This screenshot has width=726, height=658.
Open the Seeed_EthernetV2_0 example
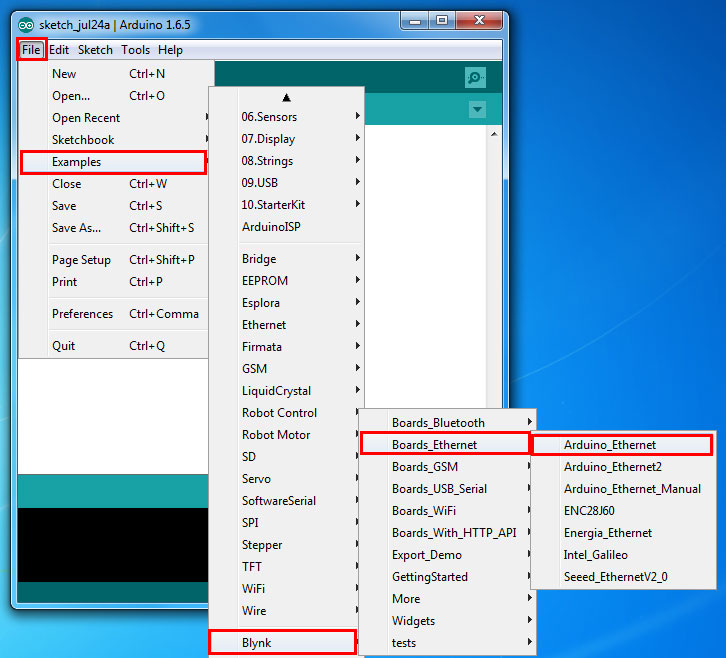[x=623, y=577]
